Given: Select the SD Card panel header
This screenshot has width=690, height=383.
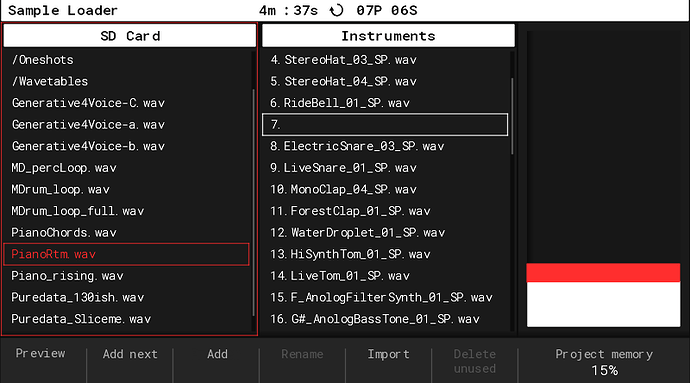Looking at the screenshot, I should pyautogui.click(x=130, y=36).
